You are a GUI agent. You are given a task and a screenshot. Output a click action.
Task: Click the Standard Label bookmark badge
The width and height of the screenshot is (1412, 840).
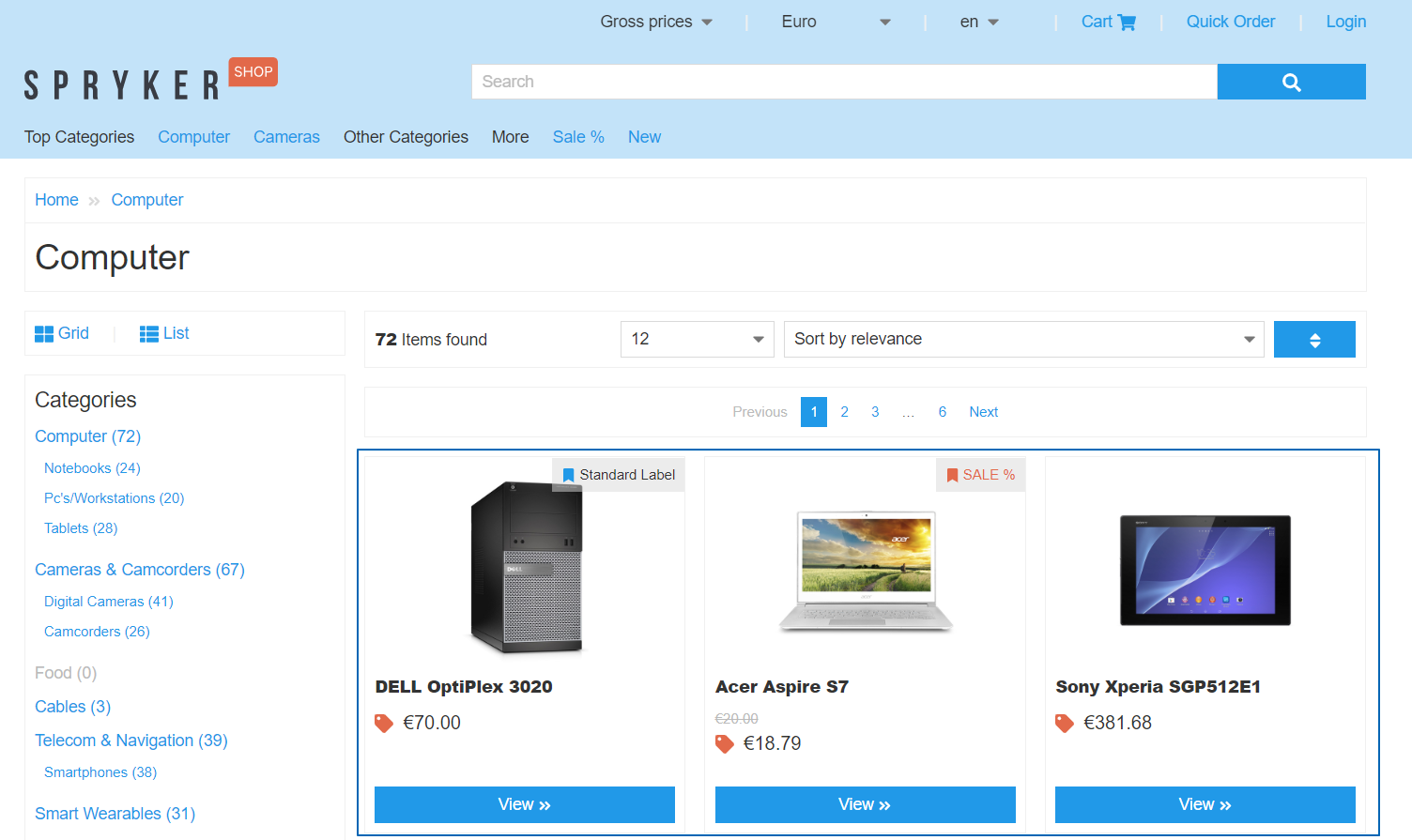pos(619,475)
